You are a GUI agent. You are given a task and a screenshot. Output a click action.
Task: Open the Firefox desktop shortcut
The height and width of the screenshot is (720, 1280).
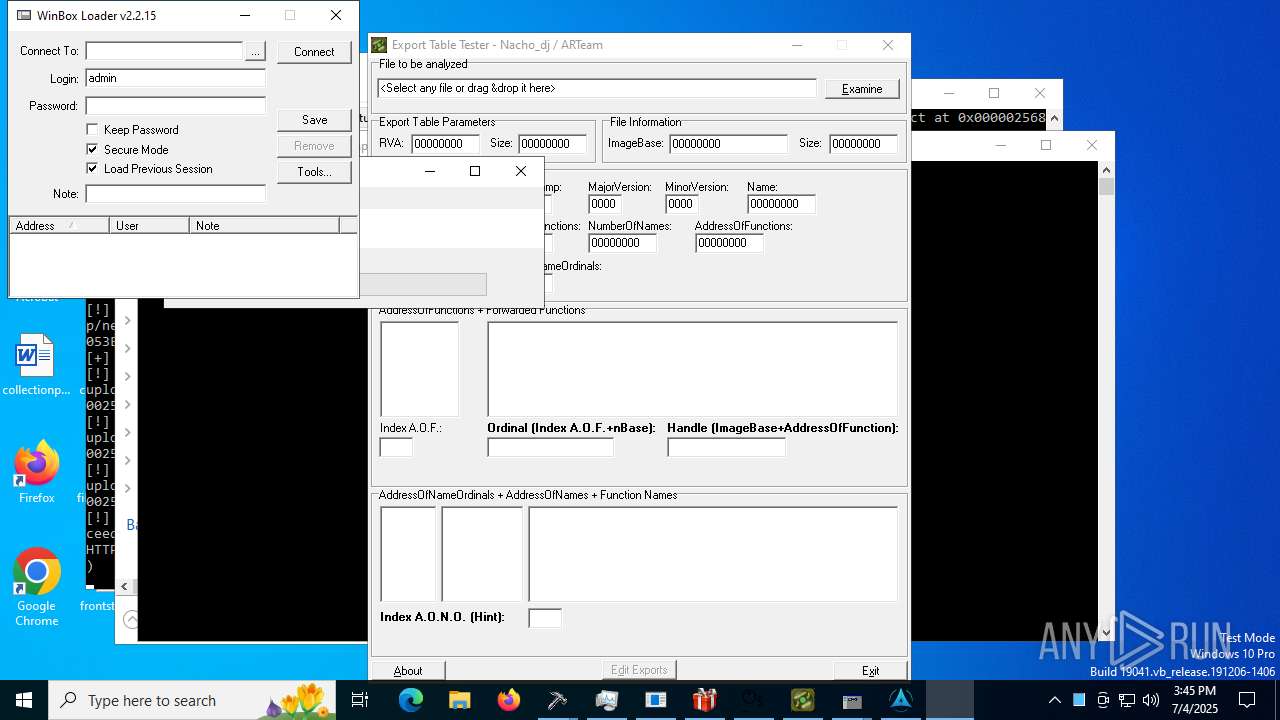pyautogui.click(x=36, y=472)
